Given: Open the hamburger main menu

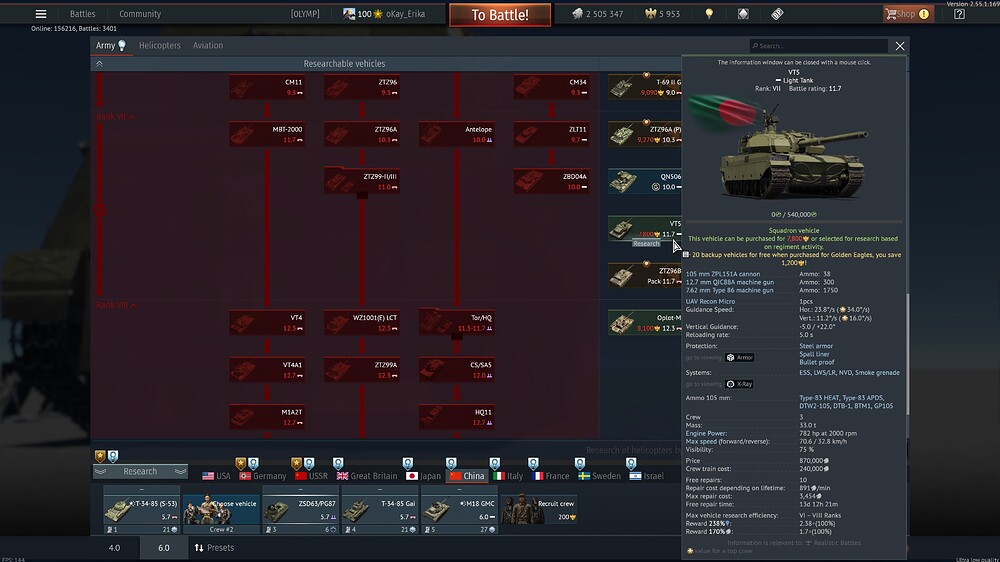Looking at the screenshot, I should tap(41, 14).
